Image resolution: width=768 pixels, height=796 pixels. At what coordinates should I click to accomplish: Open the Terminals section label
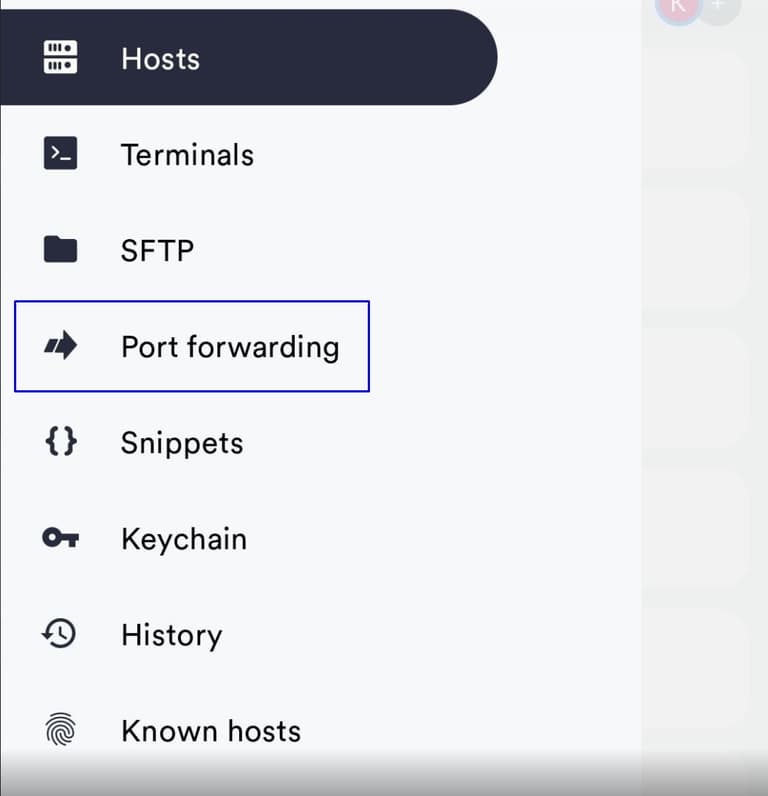[x=187, y=155]
